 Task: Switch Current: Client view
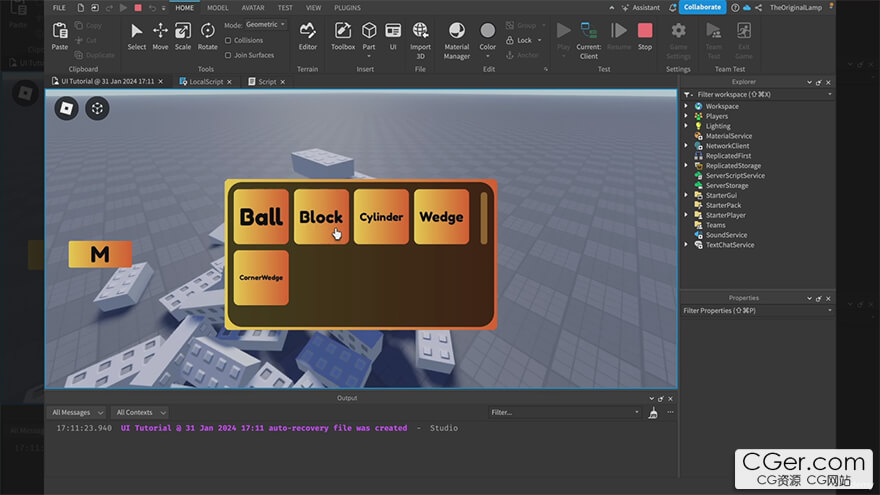click(588, 40)
